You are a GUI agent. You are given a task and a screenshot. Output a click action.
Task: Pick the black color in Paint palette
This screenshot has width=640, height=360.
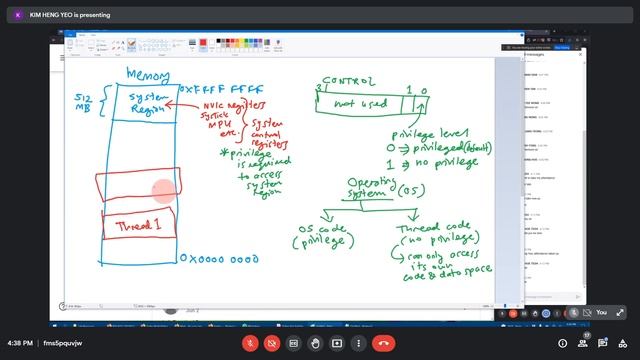pos(218,41)
